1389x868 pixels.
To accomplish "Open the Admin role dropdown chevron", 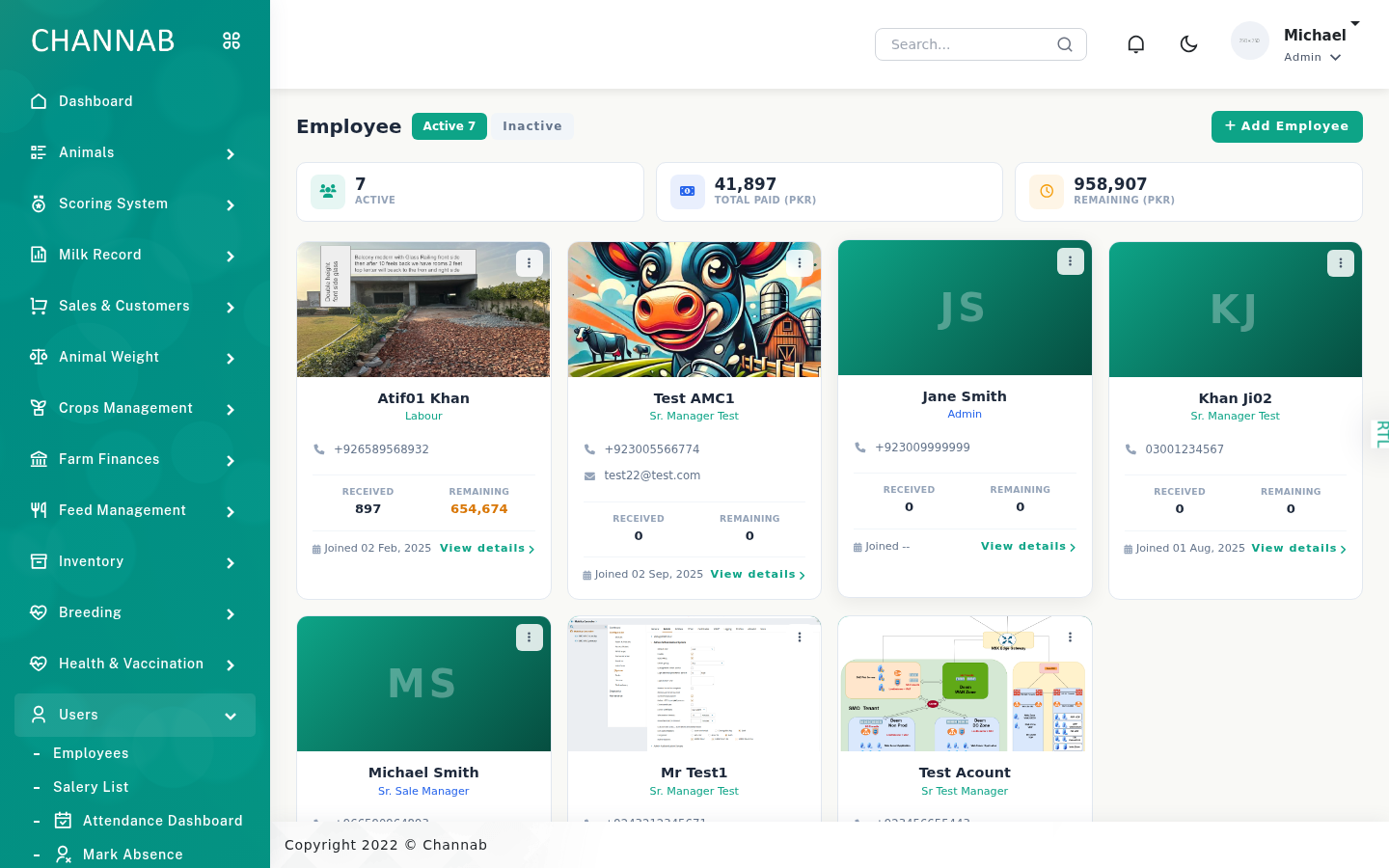I will (1336, 58).
